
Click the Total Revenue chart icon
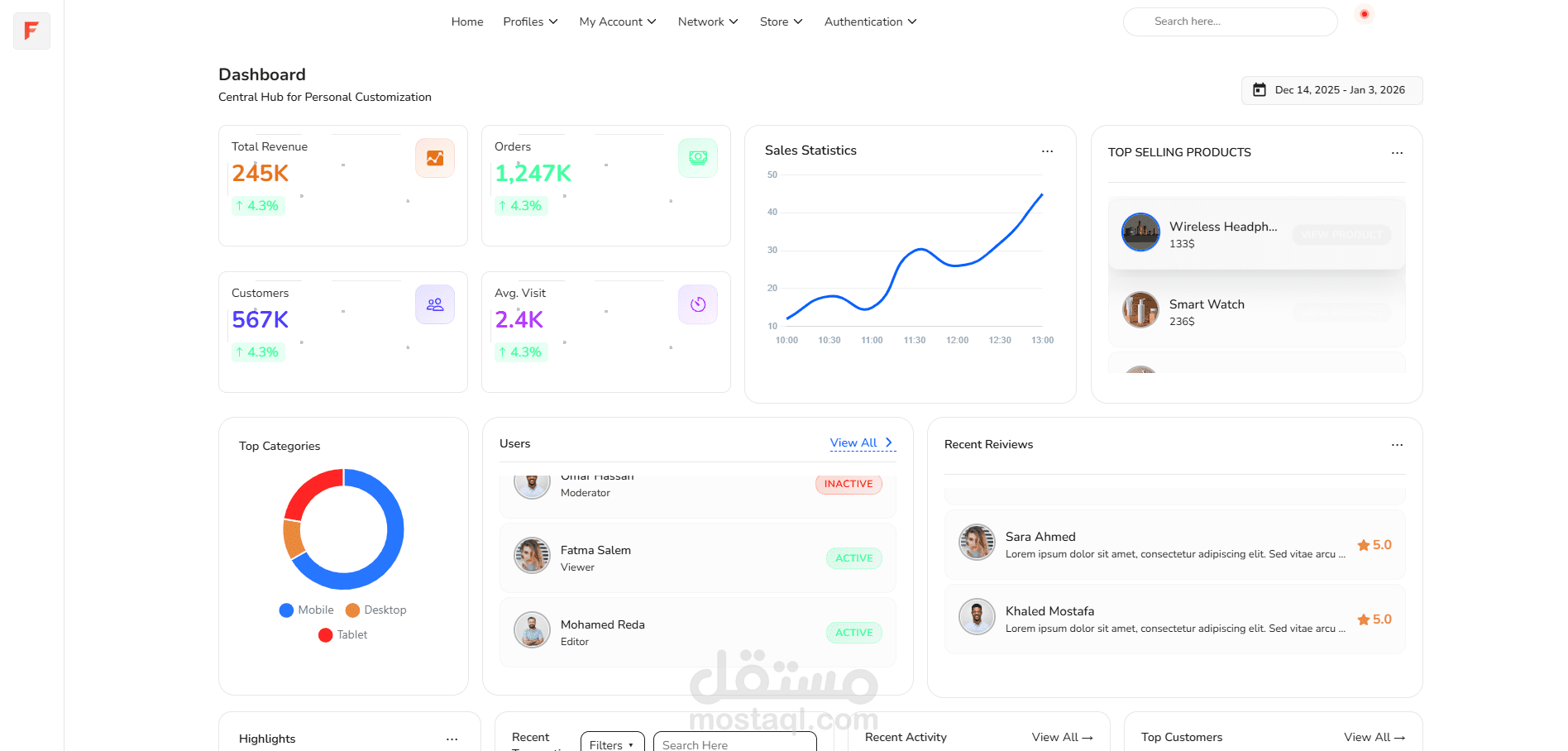click(435, 158)
